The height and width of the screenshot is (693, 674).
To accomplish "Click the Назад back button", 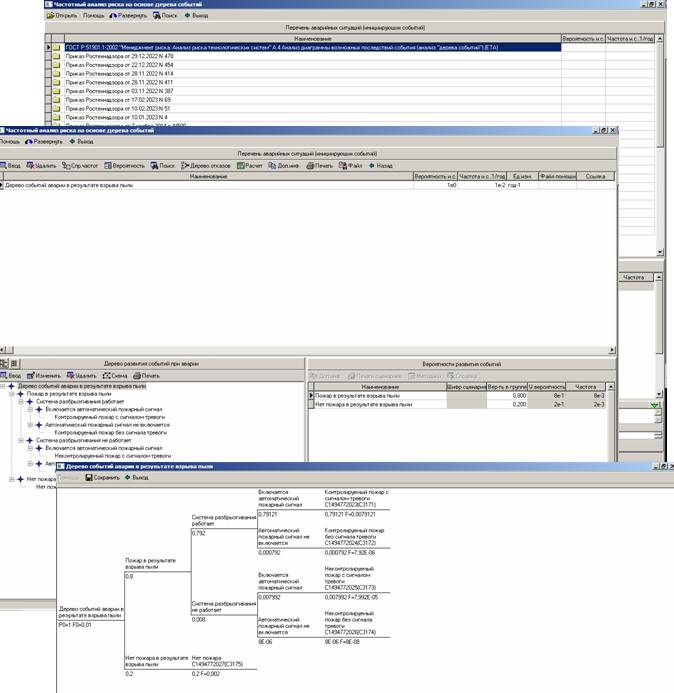I will coord(381,165).
